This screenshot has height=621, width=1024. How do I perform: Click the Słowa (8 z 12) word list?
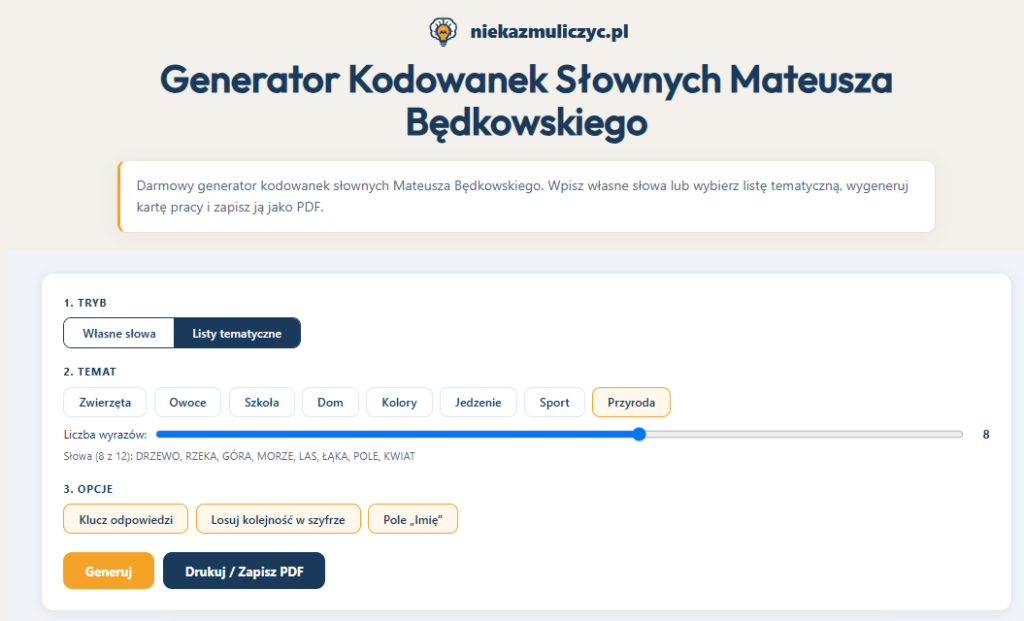240,456
